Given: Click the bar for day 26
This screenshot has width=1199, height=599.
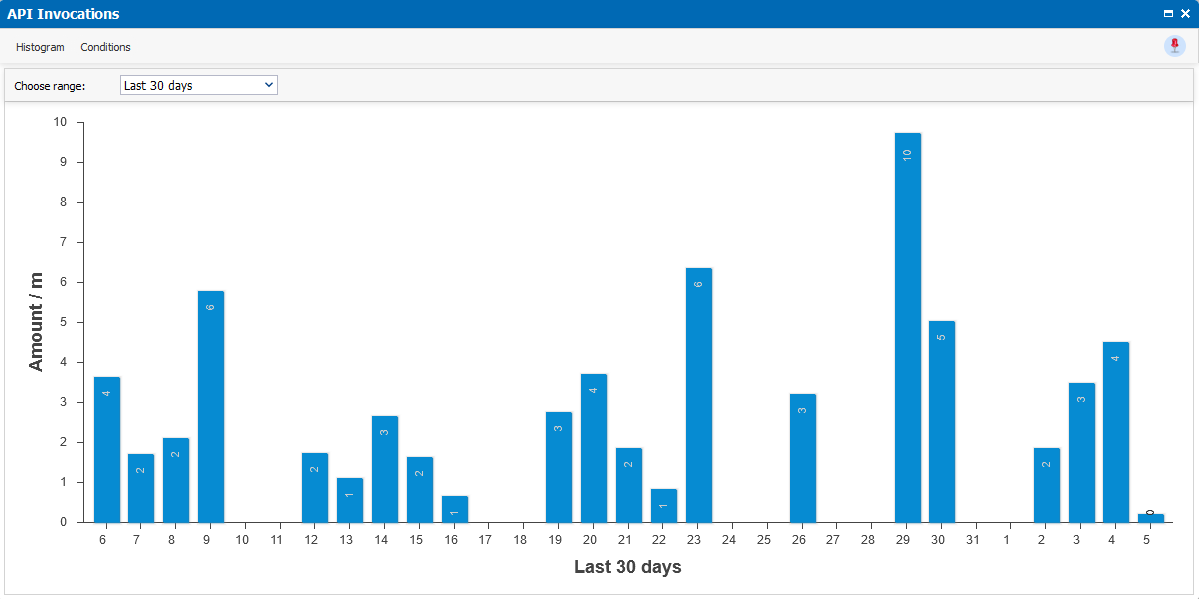Looking at the screenshot, I should click(802, 458).
